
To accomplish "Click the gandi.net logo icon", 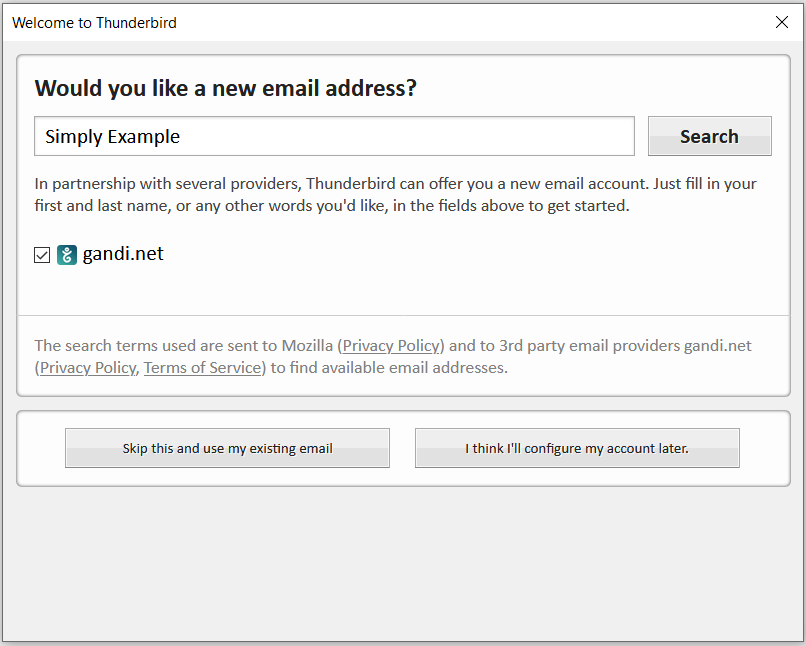I will [x=67, y=255].
